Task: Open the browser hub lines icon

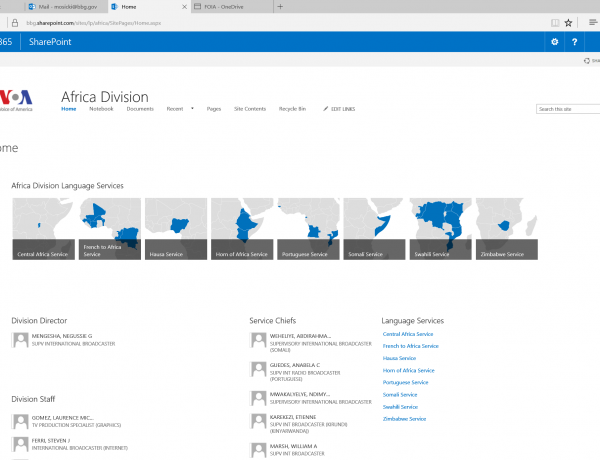Action: pyautogui.click(x=593, y=23)
